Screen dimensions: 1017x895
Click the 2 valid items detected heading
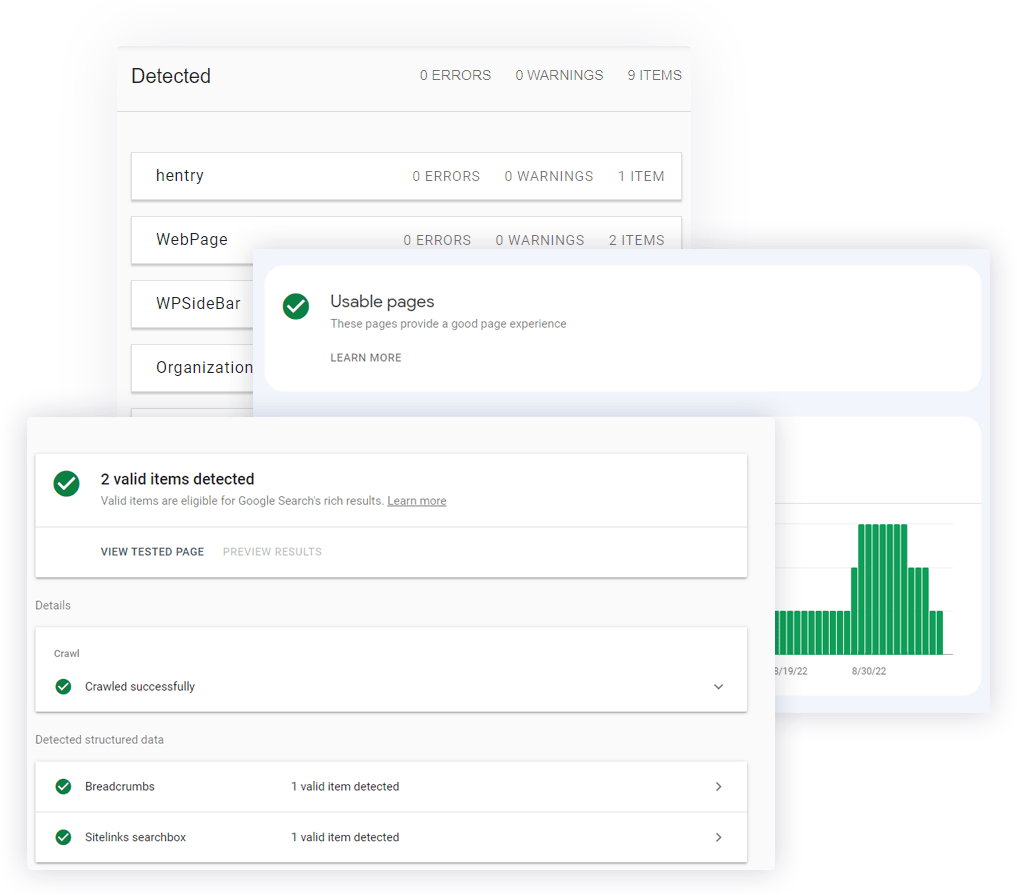click(177, 479)
